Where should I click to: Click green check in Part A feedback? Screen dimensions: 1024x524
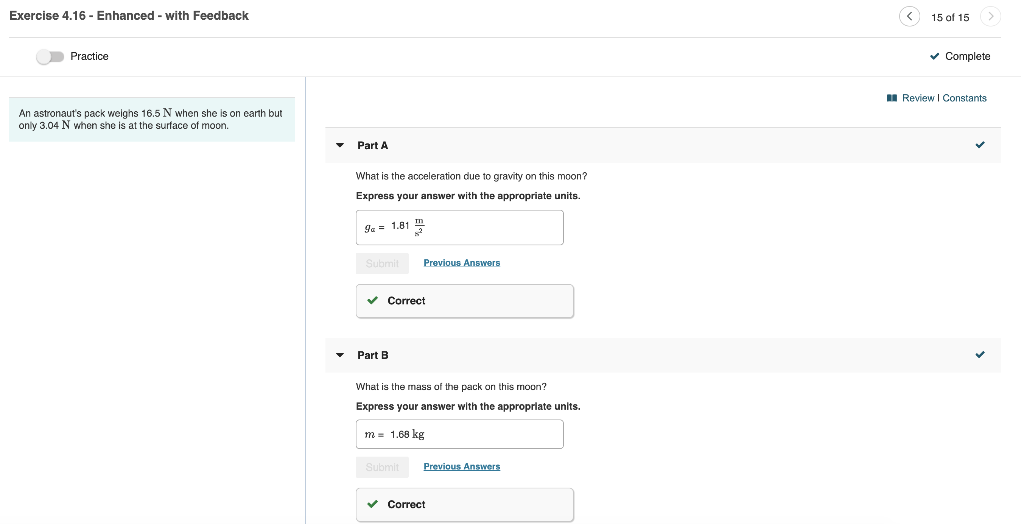pyautogui.click(x=373, y=301)
